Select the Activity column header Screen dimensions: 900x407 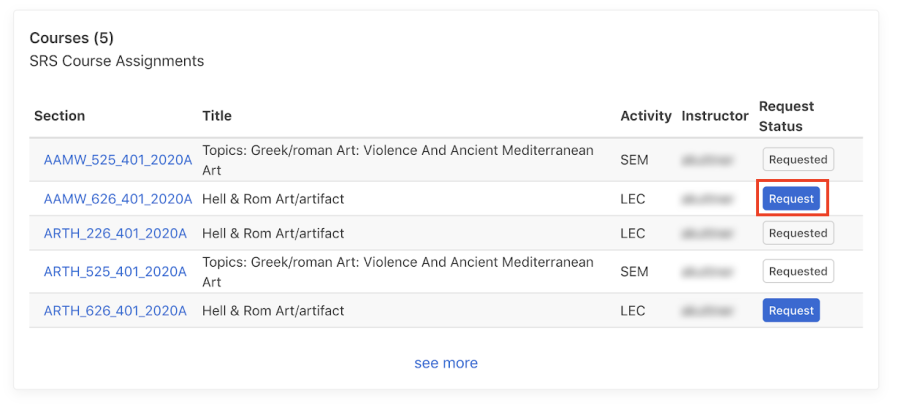645,116
